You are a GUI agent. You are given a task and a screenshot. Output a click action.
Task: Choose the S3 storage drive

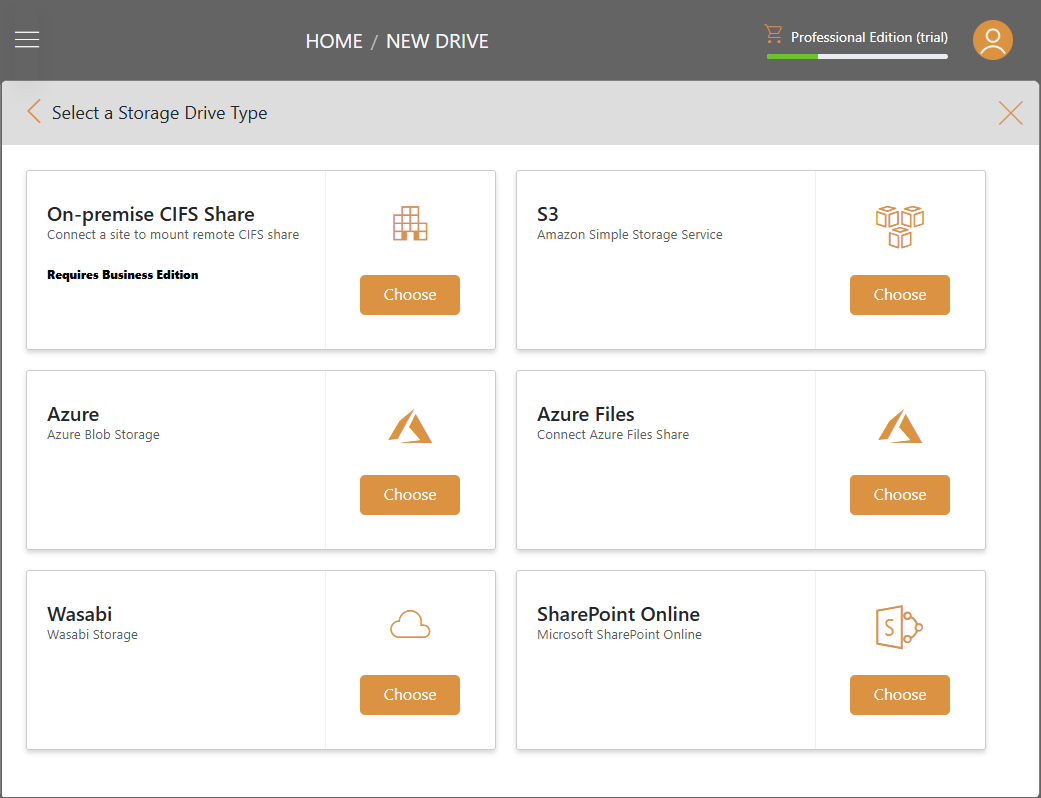(x=900, y=295)
